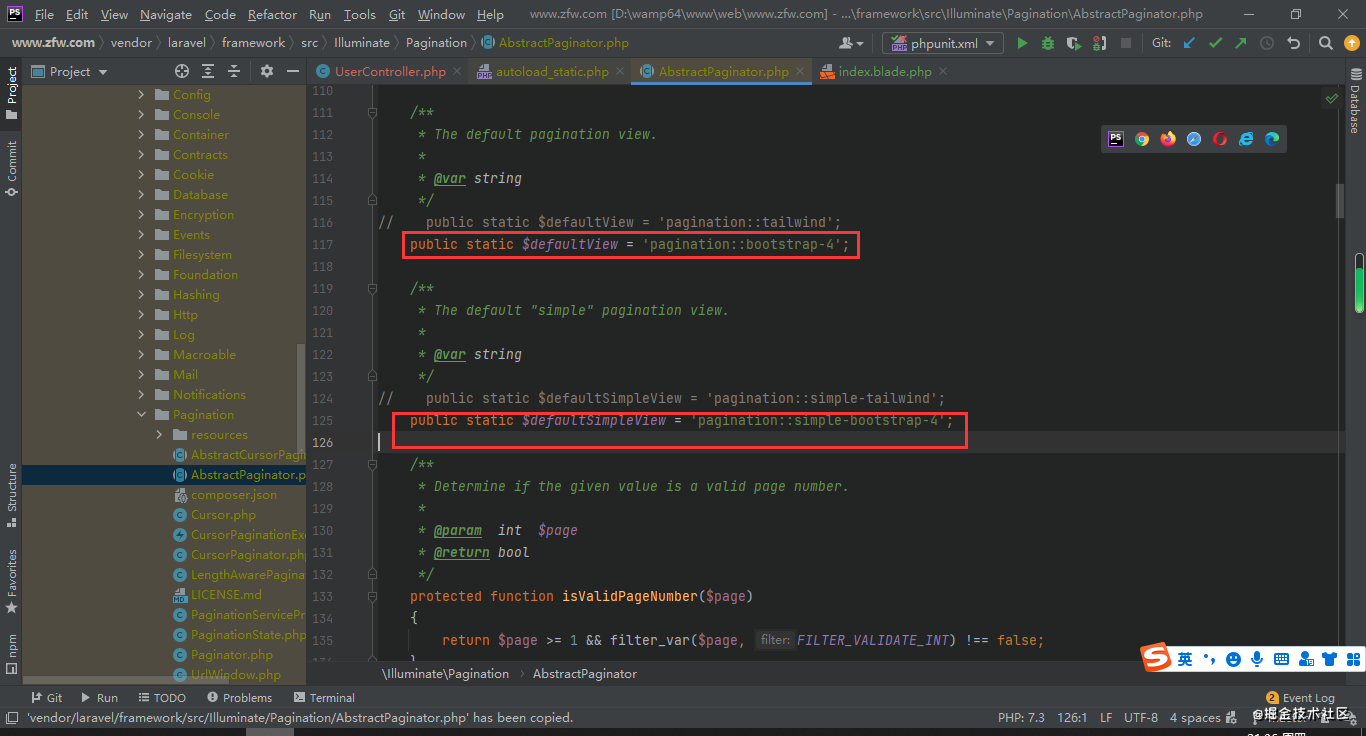Open the TODO tool window
The image size is (1366, 736).
161,698
